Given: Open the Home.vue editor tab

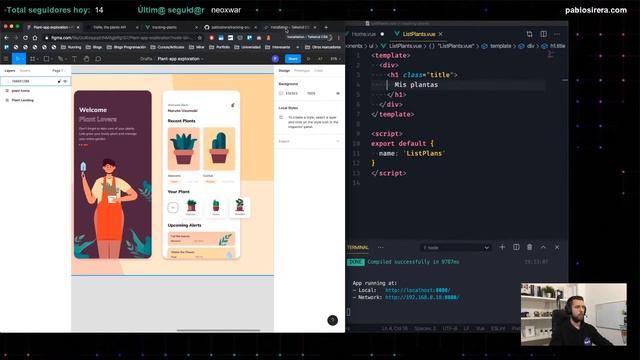Looking at the screenshot, I should pos(364,34).
